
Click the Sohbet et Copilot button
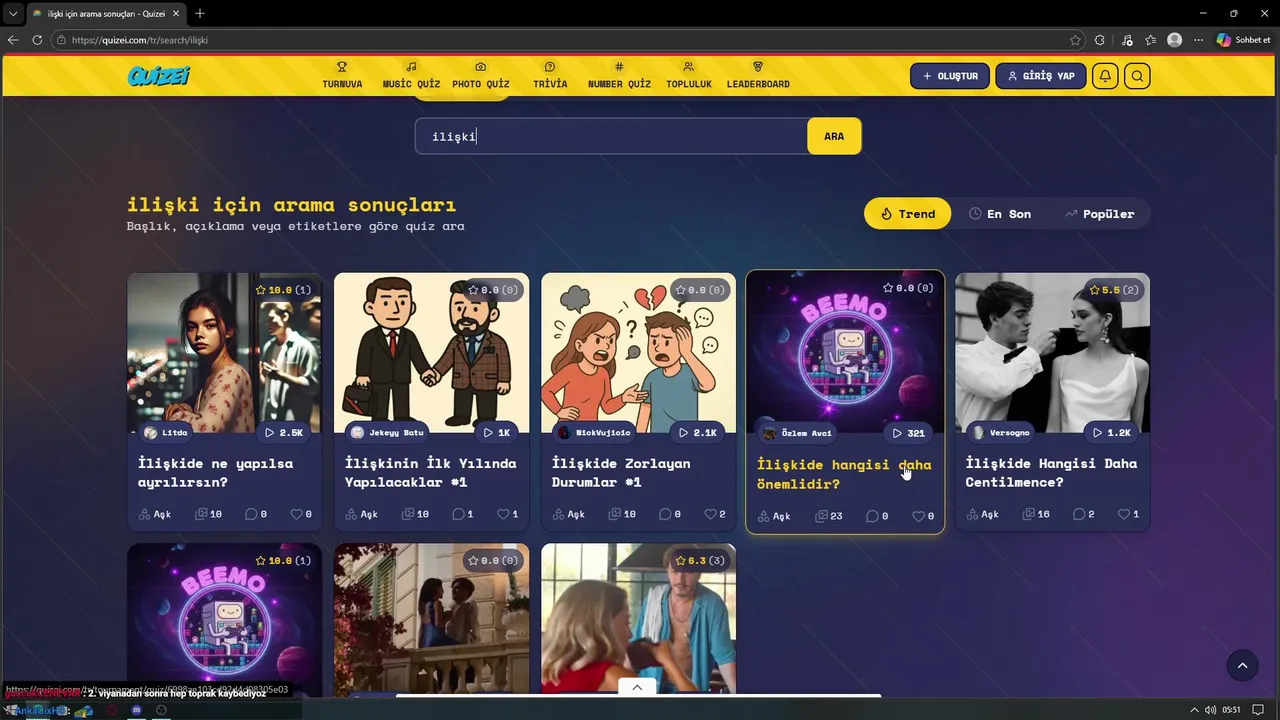1243,40
